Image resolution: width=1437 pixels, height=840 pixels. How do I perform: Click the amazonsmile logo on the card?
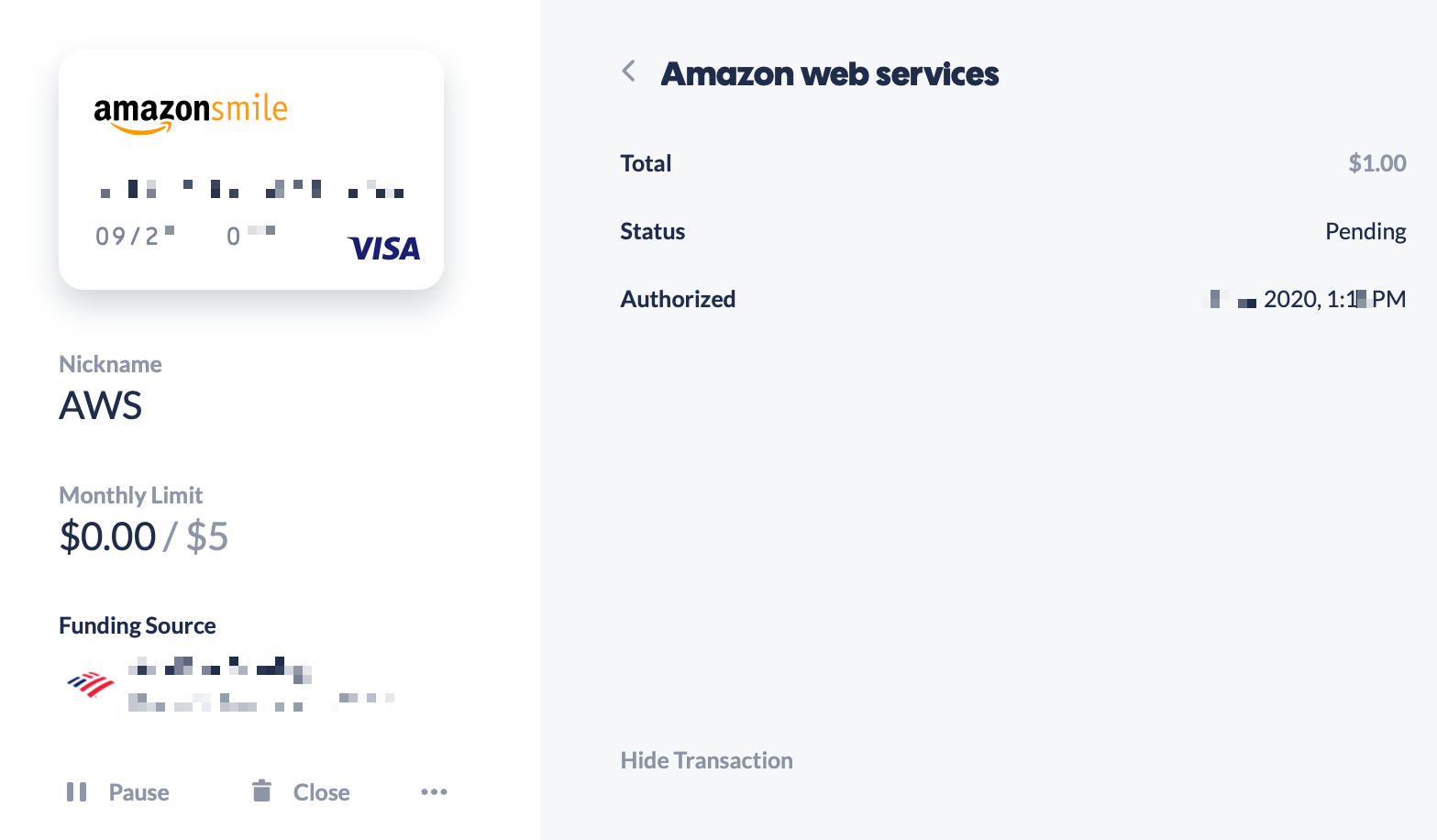pyautogui.click(x=191, y=113)
